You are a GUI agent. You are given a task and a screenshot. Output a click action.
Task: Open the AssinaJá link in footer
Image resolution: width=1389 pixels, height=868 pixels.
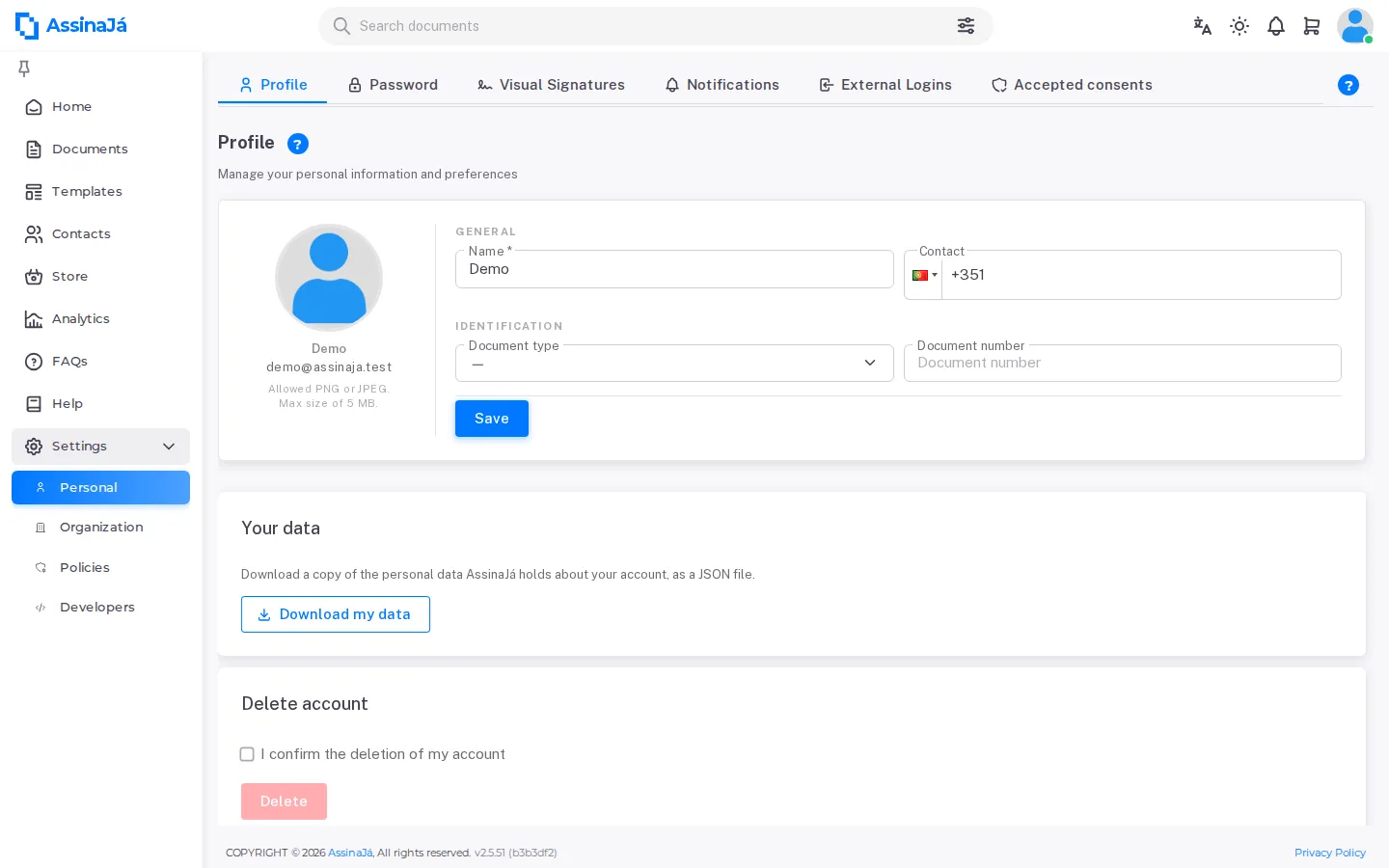tap(350, 853)
